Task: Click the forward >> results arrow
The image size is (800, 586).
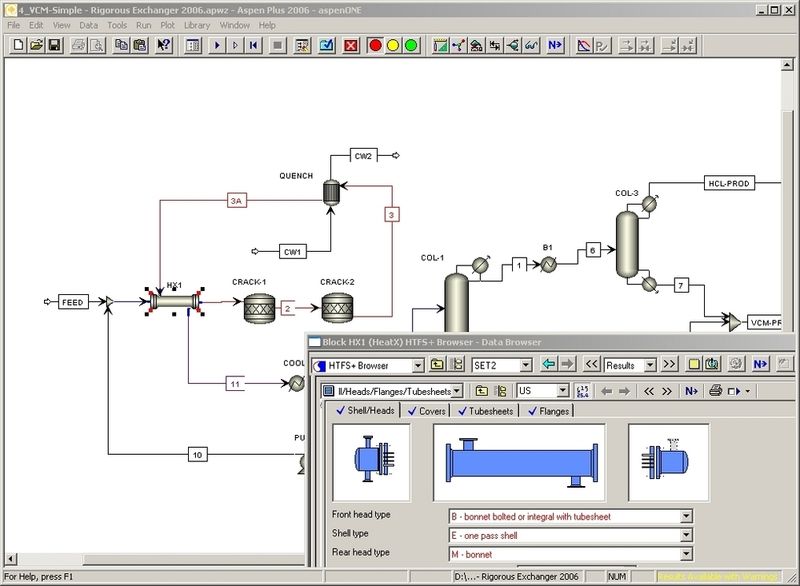Action: [668, 365]
